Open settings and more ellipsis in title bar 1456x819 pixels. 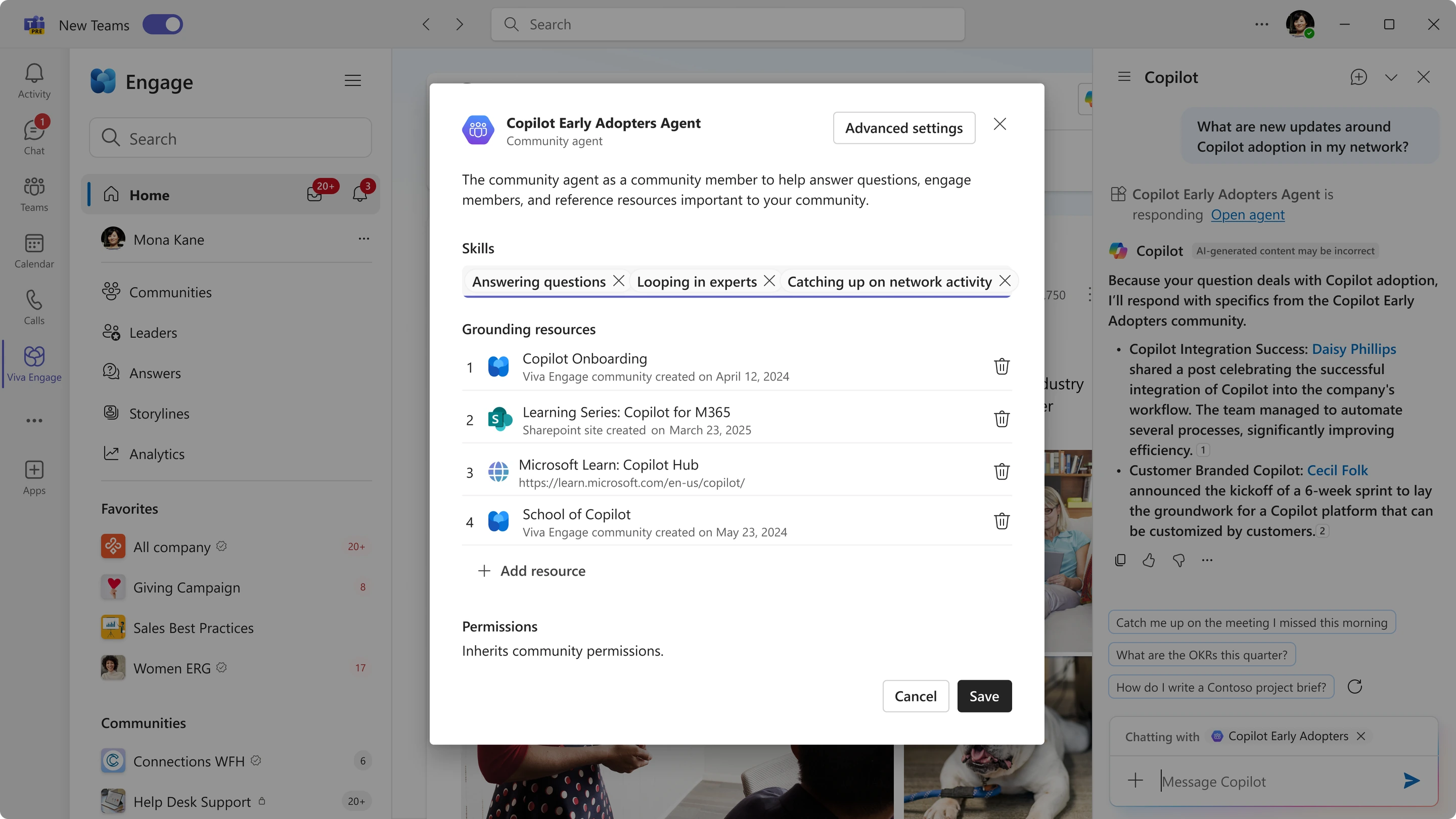pyautogui.click(x=1261, y=24)
